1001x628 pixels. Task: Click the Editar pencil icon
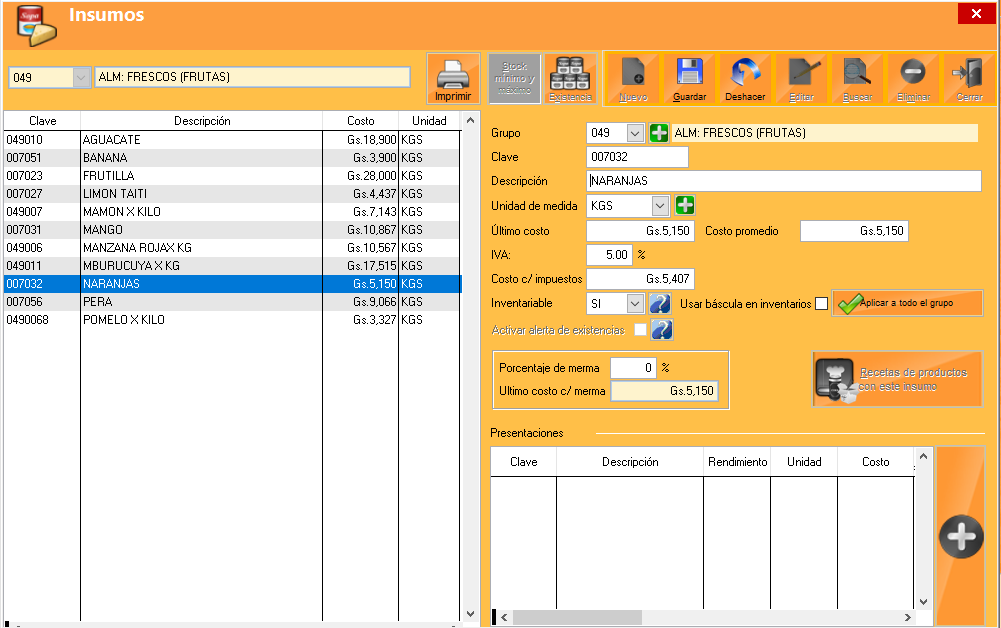pos(801,78)
